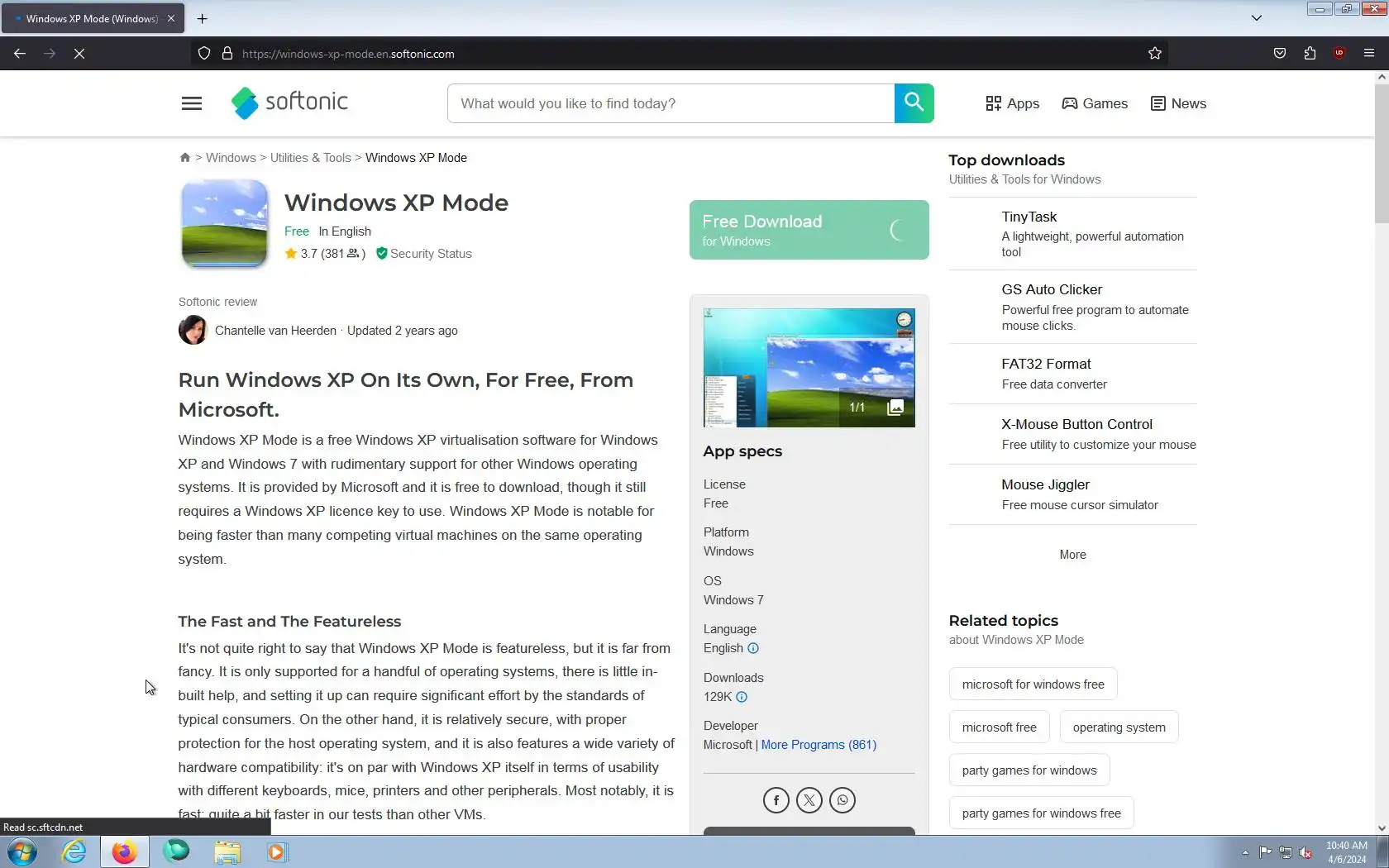This screenshot has height=868, width=1389.
Task: Select the operating system topic
Action: point(1119,727)
